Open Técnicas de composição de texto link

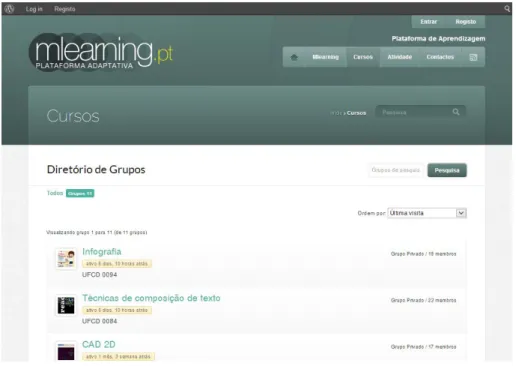[151, 298]
